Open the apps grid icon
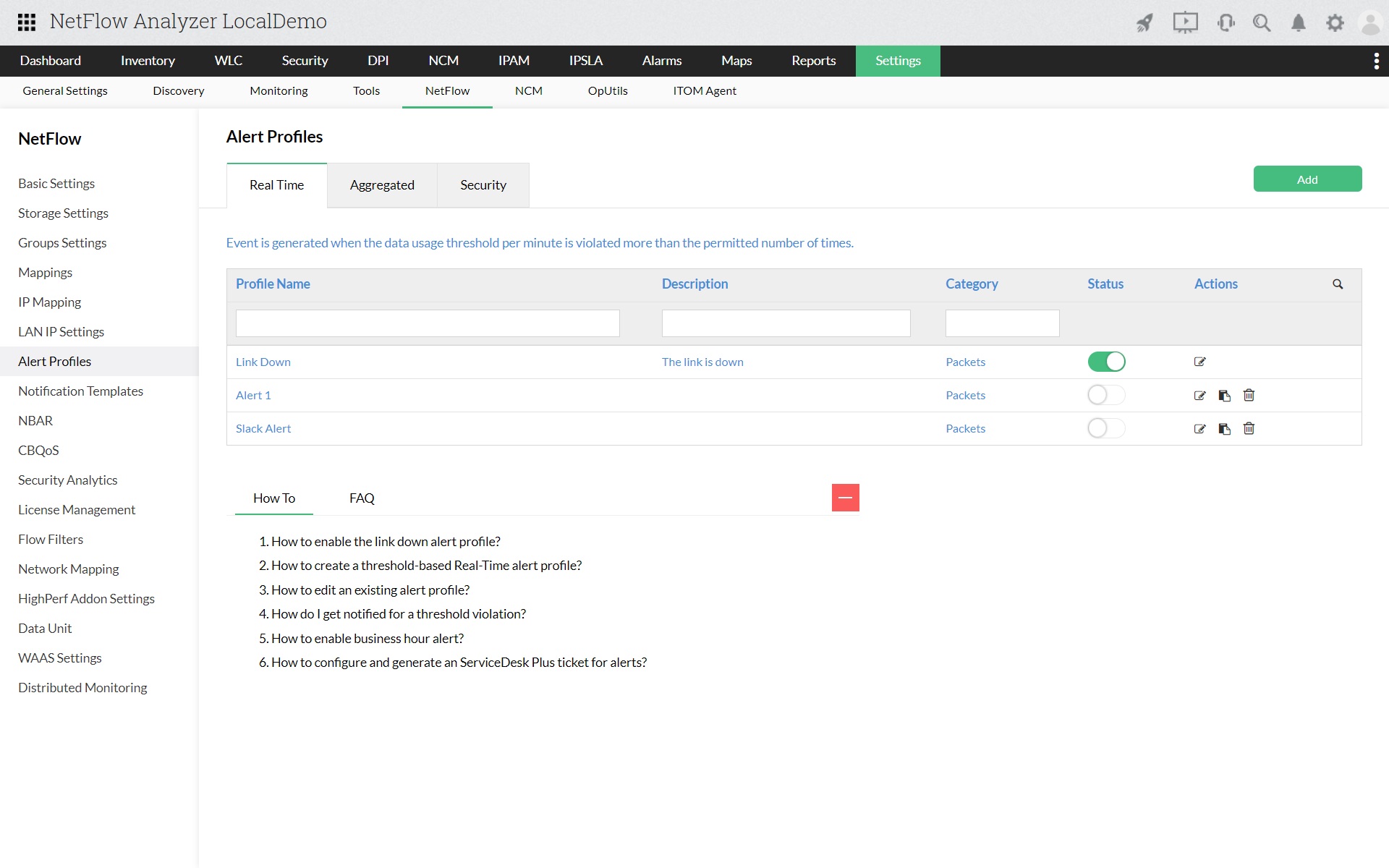The width and height of the screenshot is (1389, 868). tap(27, 22)
